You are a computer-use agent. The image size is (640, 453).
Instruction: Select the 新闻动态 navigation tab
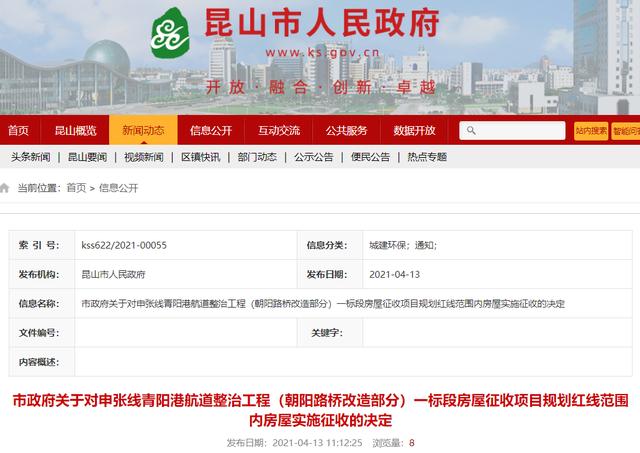tap(143, 130)
